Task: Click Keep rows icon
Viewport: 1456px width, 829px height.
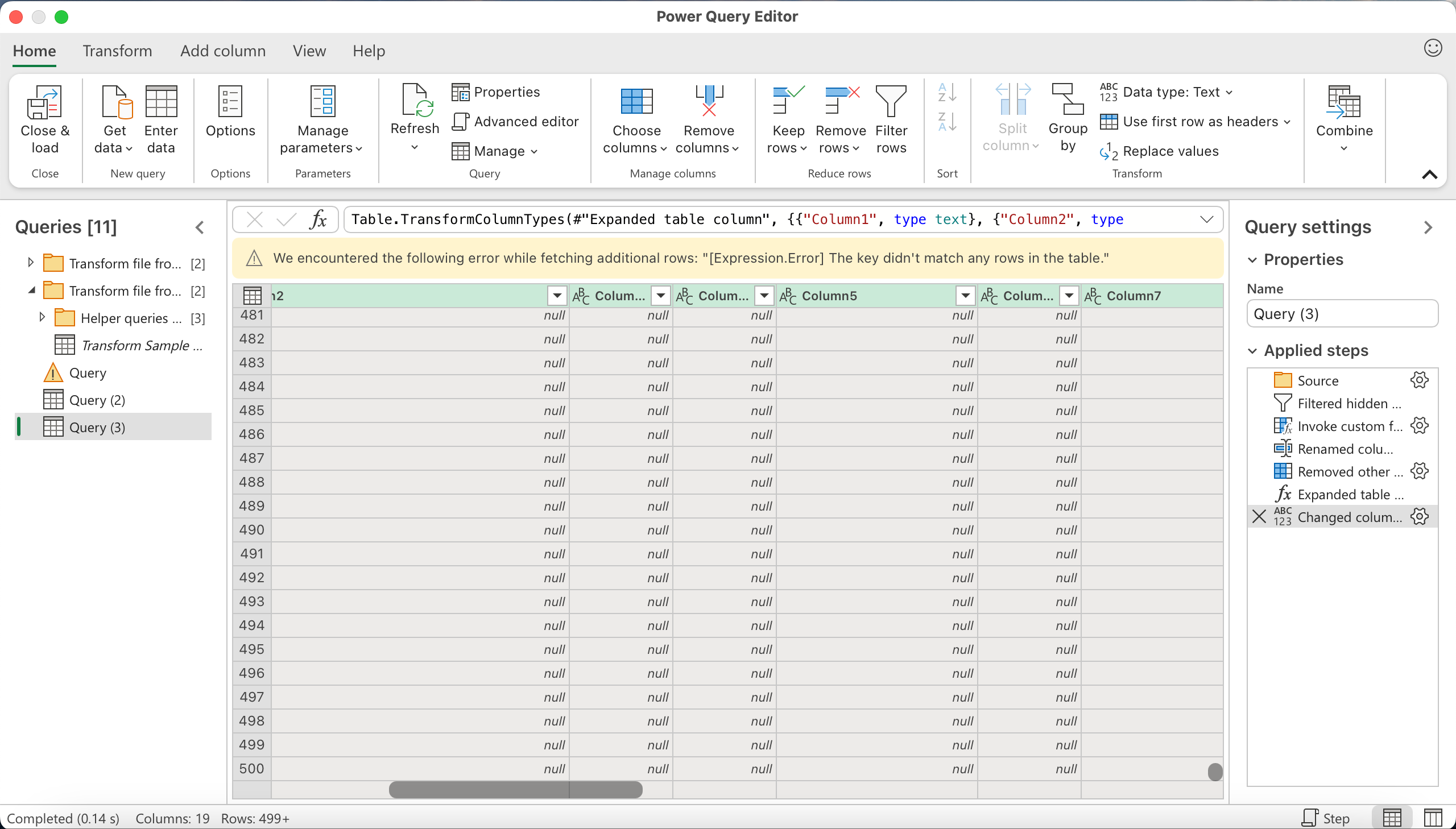Action: pos(788,100)
